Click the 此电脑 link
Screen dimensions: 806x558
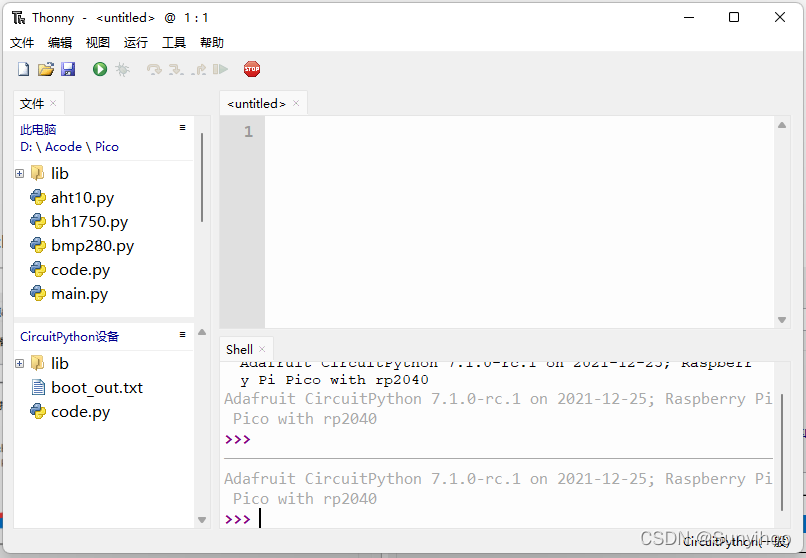[38, 129]
